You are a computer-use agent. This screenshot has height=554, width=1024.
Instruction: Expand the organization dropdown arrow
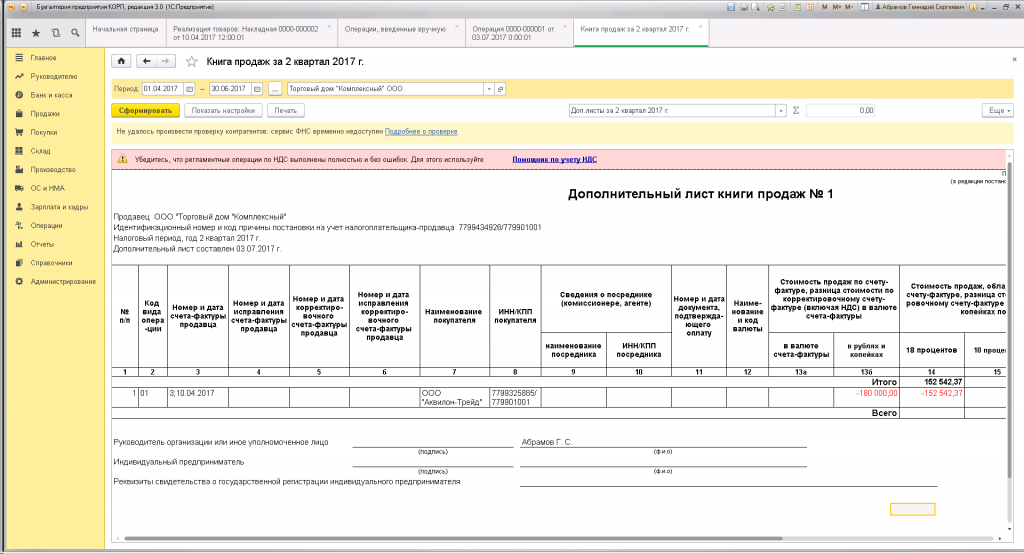pyautogui.click(x=488, y=89)
